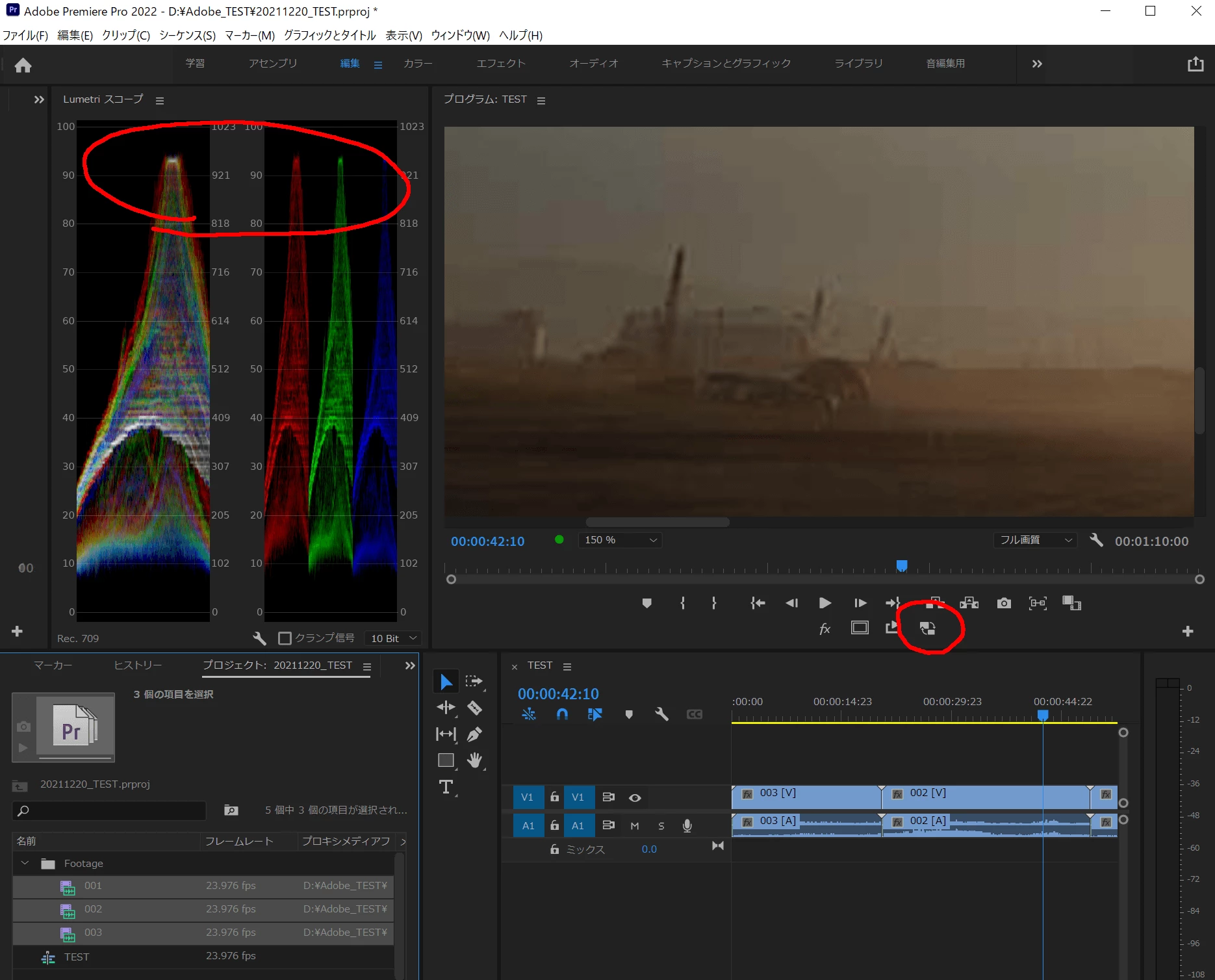Add a marker in Program monitor
Screen dimensions: 1215x980
646,603
